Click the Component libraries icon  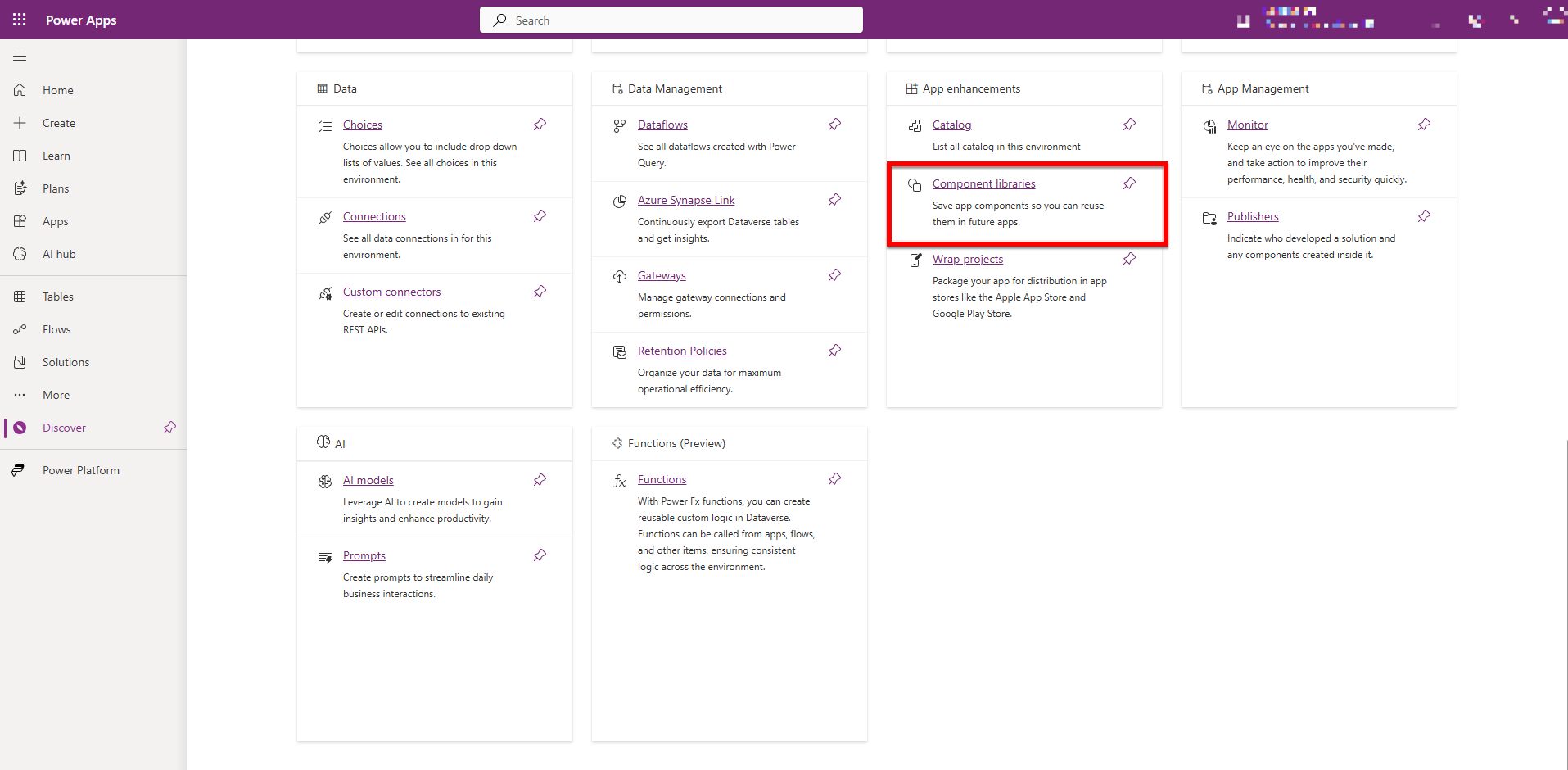point(915,185)
